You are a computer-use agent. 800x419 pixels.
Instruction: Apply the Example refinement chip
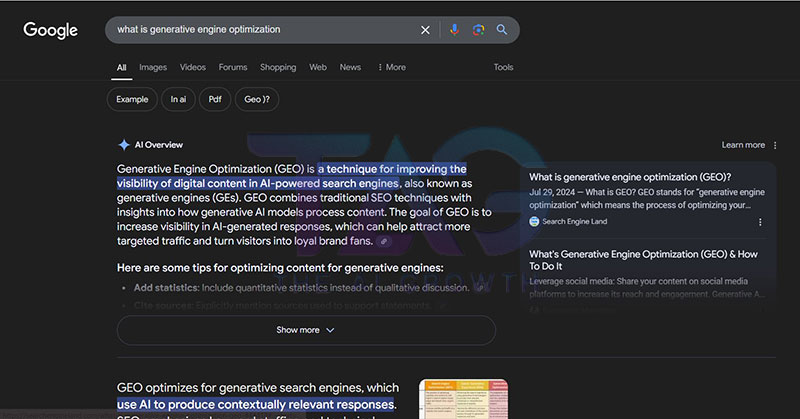pos(132,100)
